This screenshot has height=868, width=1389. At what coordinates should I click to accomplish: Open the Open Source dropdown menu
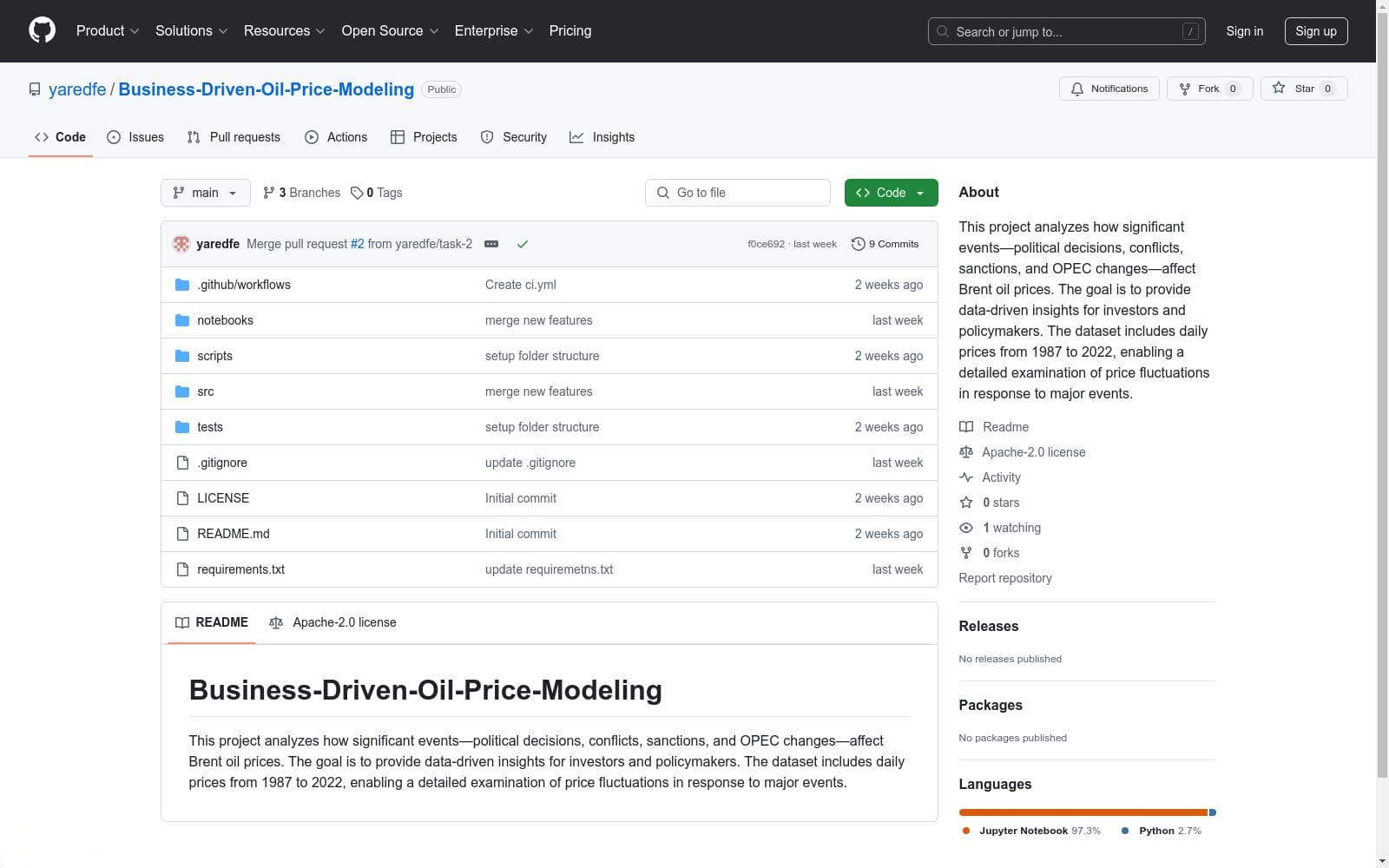click(x=390, y=30)
